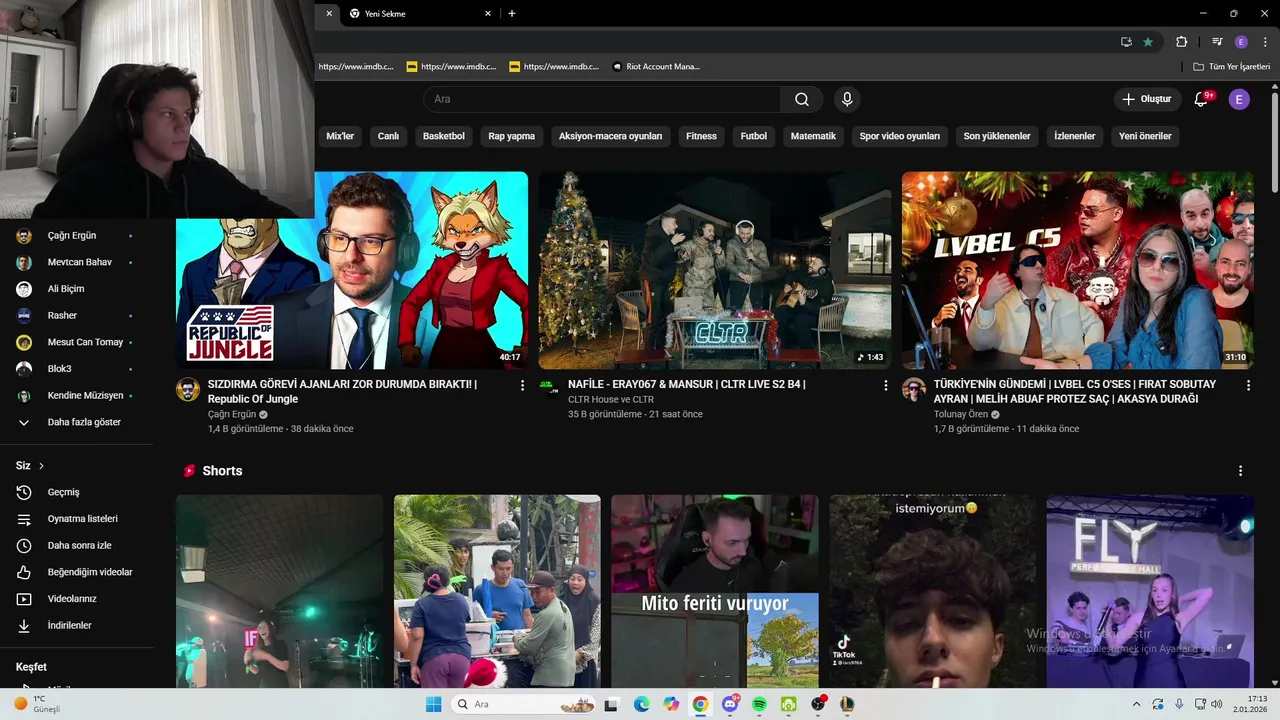
Task: Open the Shorts section logo icon
Action: coord(189,471)
